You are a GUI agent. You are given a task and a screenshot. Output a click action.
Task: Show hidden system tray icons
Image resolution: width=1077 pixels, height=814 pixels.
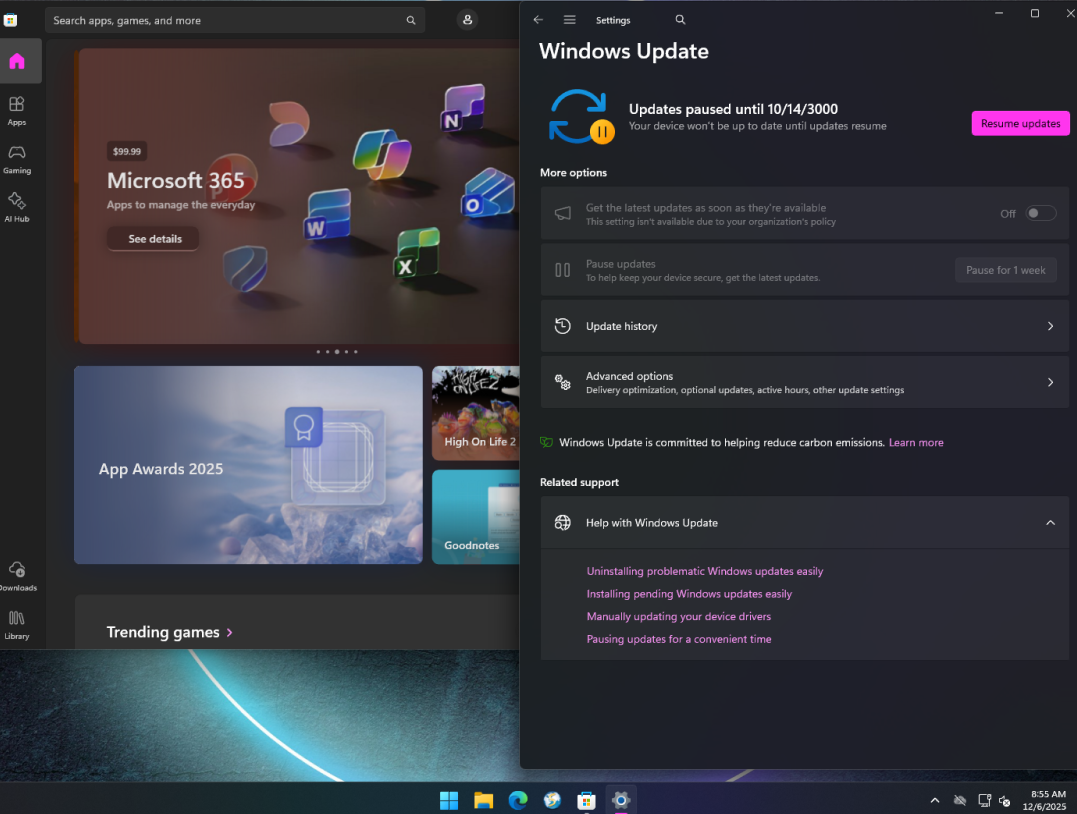click(935, 800)
